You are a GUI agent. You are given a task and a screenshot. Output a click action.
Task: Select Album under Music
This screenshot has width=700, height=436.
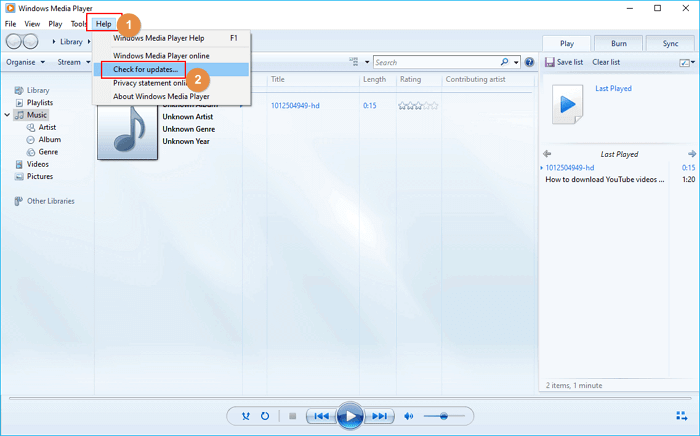pyautogui.click(x=49, y=140)
